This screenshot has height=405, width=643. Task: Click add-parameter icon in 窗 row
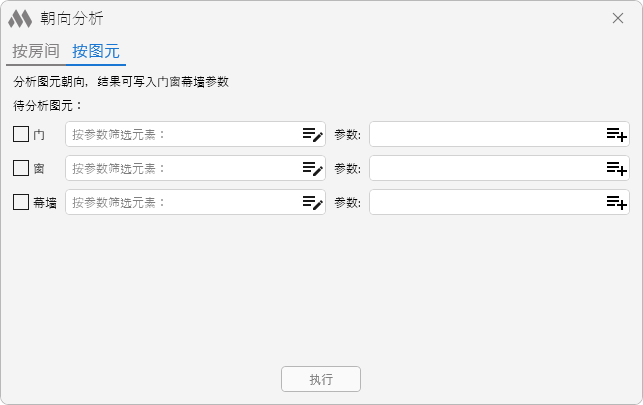(616, 168)
